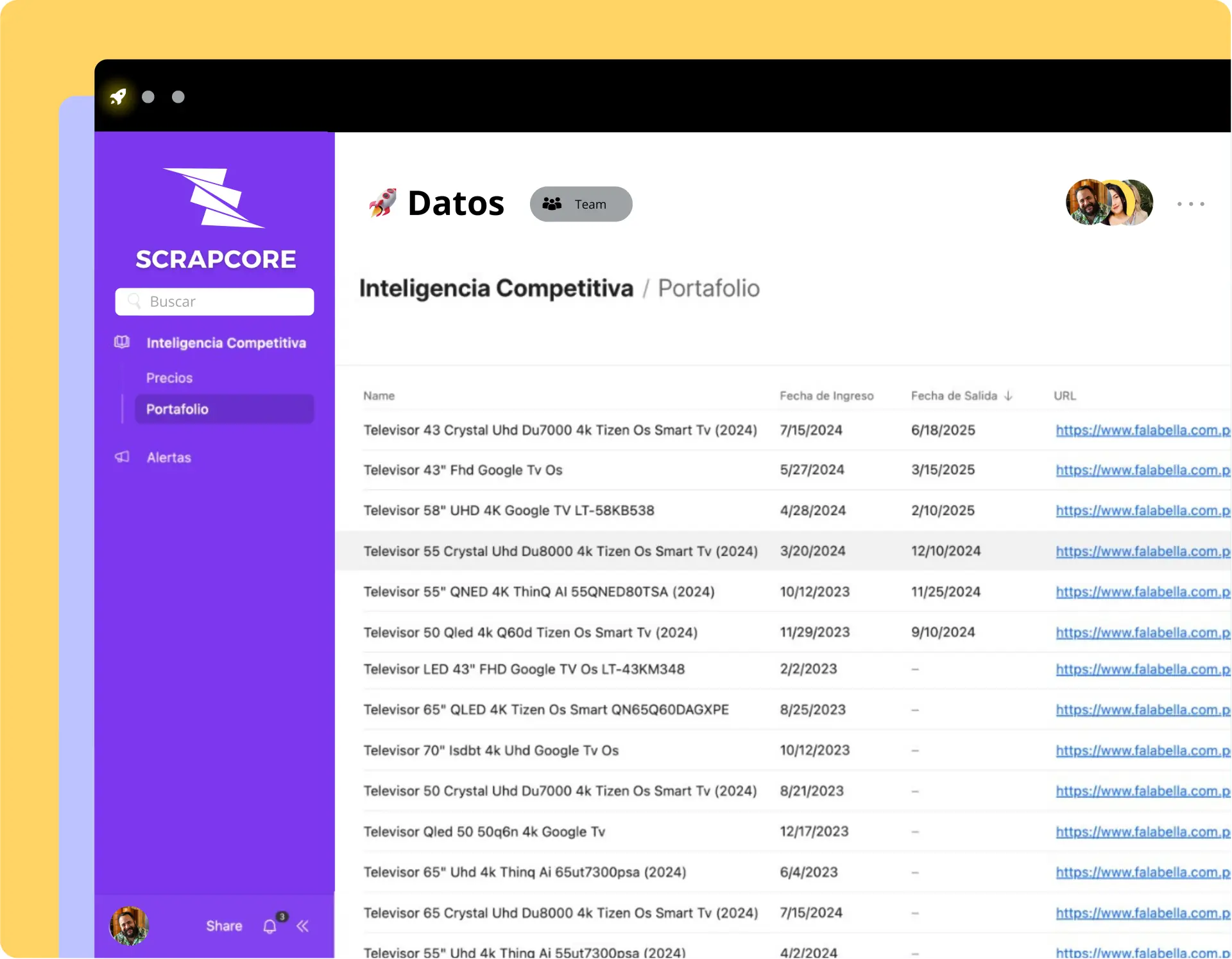
Task: Click the Scrapcore lightning logo
Action: [x=214, y=198]
